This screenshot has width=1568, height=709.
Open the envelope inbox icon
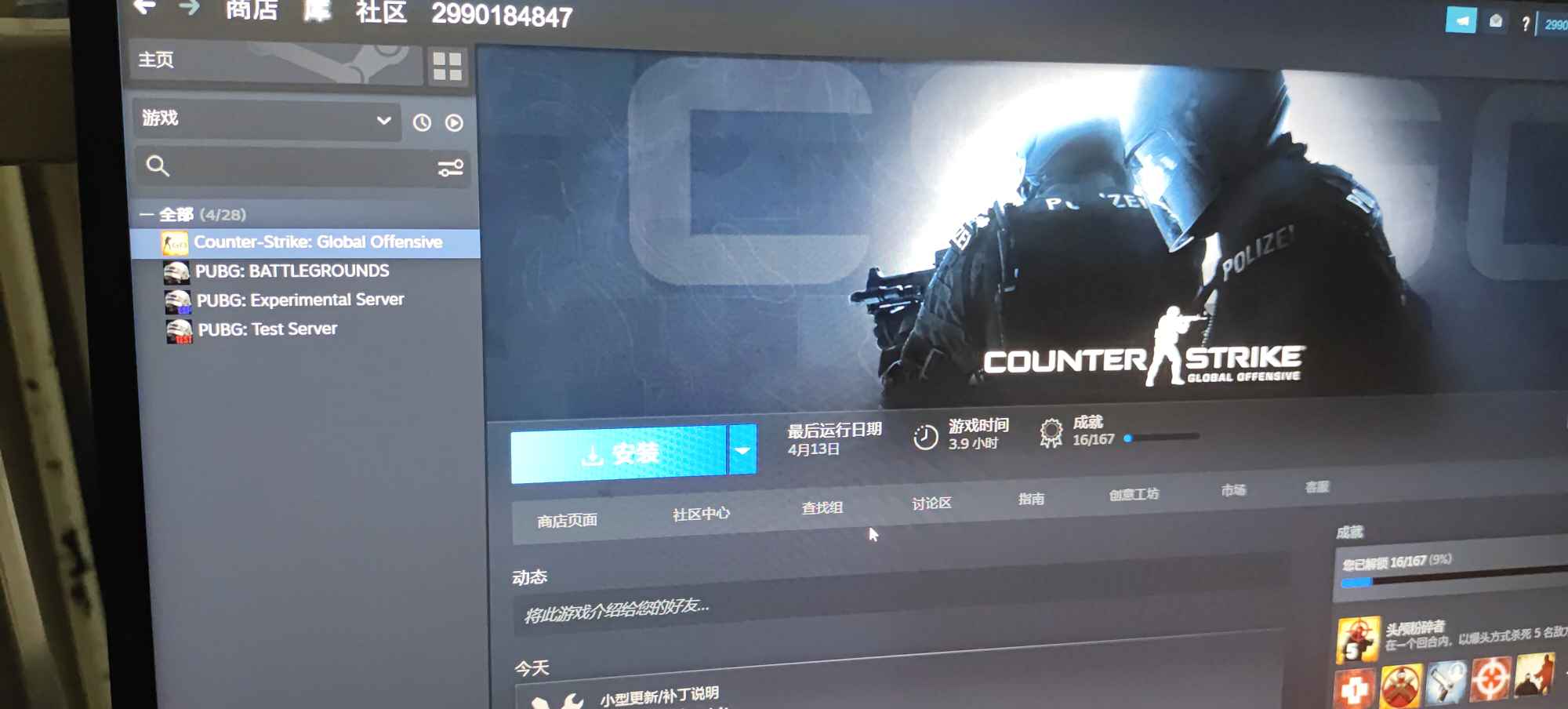click(1496, 21)
